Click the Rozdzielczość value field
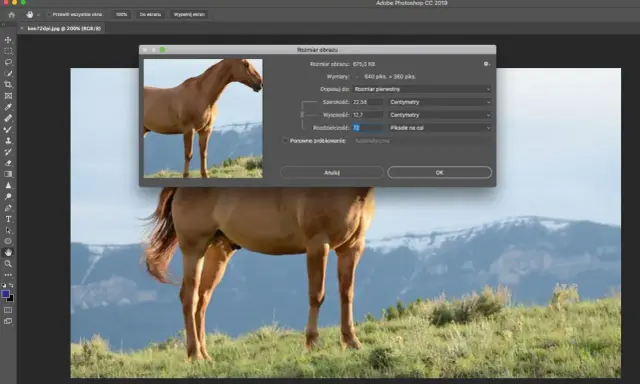640x384 pixels. click(367, 128)
